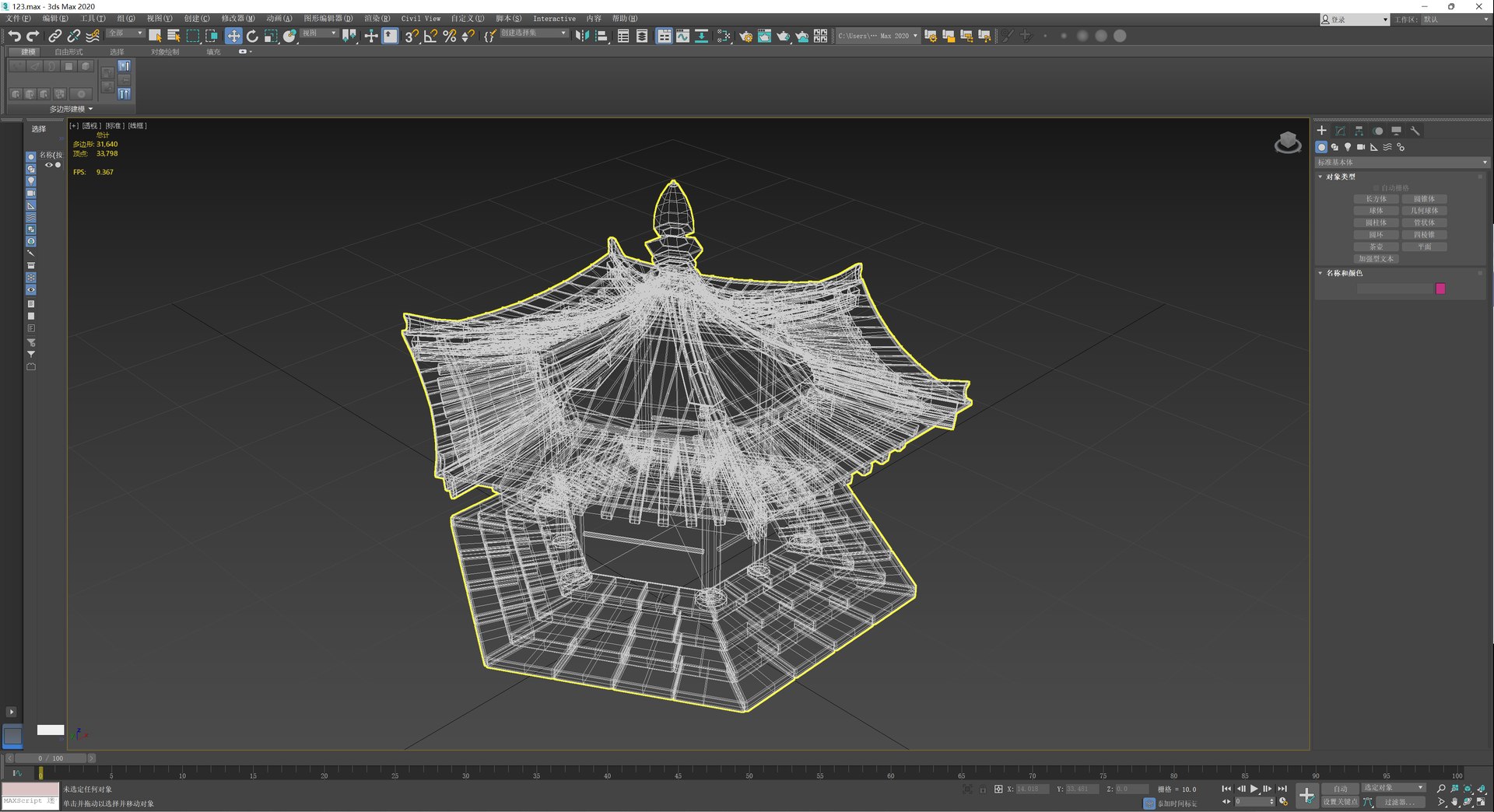Screen dimensions: 1494x812
Task: Select the Link tool chain icon
Action: (54, 36)
